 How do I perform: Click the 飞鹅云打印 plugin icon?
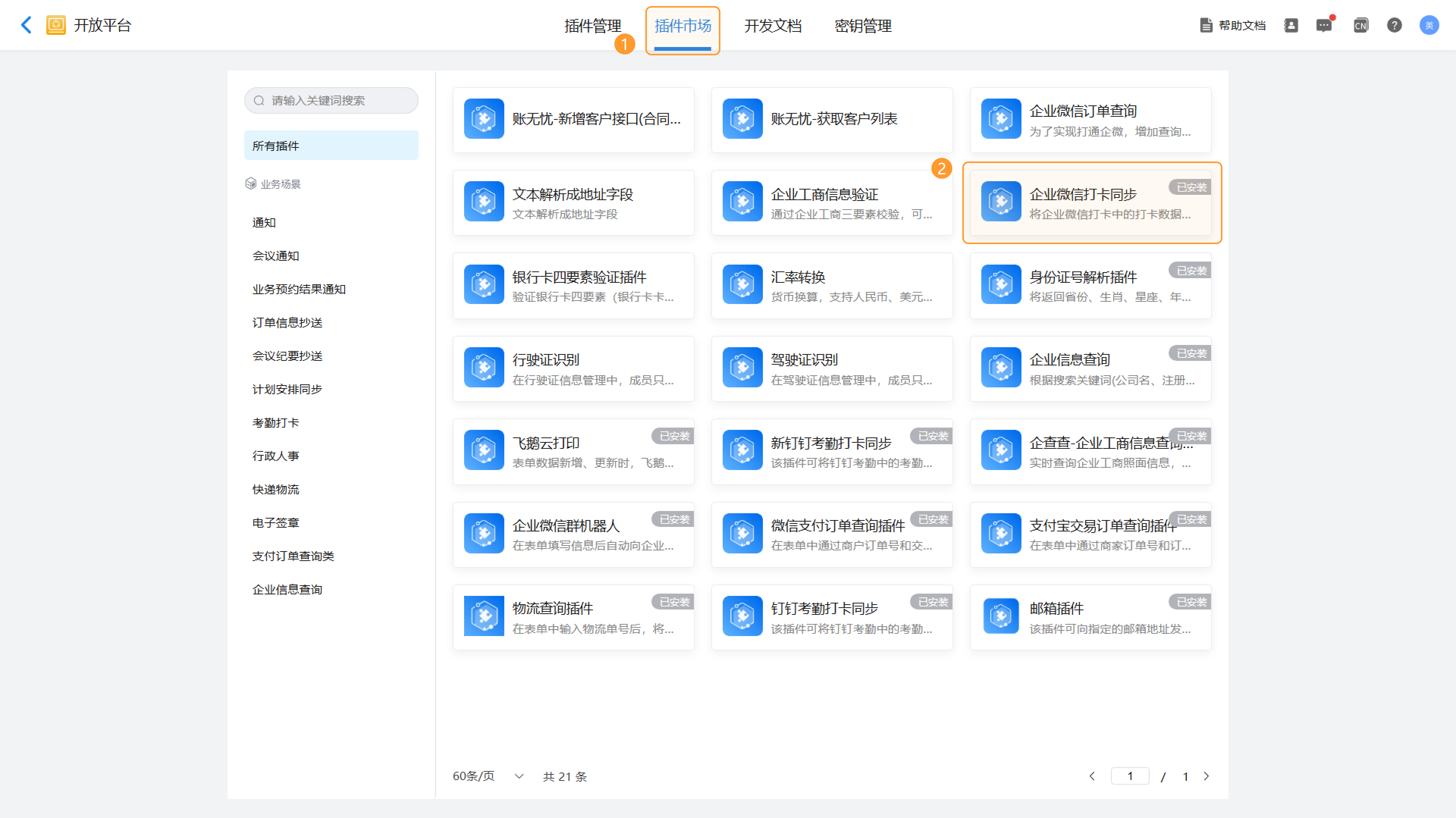pos(484,450)
